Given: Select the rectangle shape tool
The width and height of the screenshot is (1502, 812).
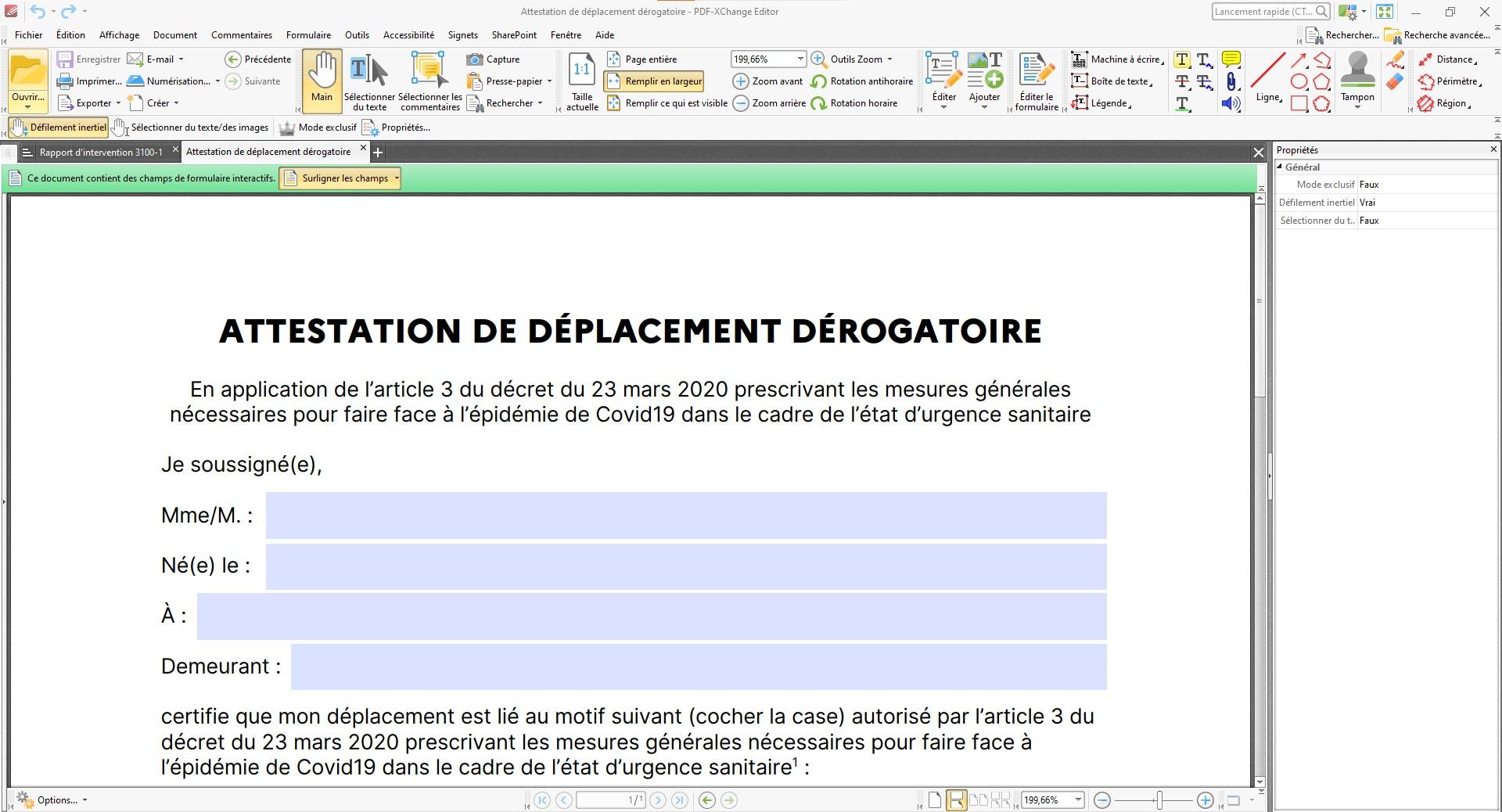Looking at the screenshot, I should [x=1299, y=103].
